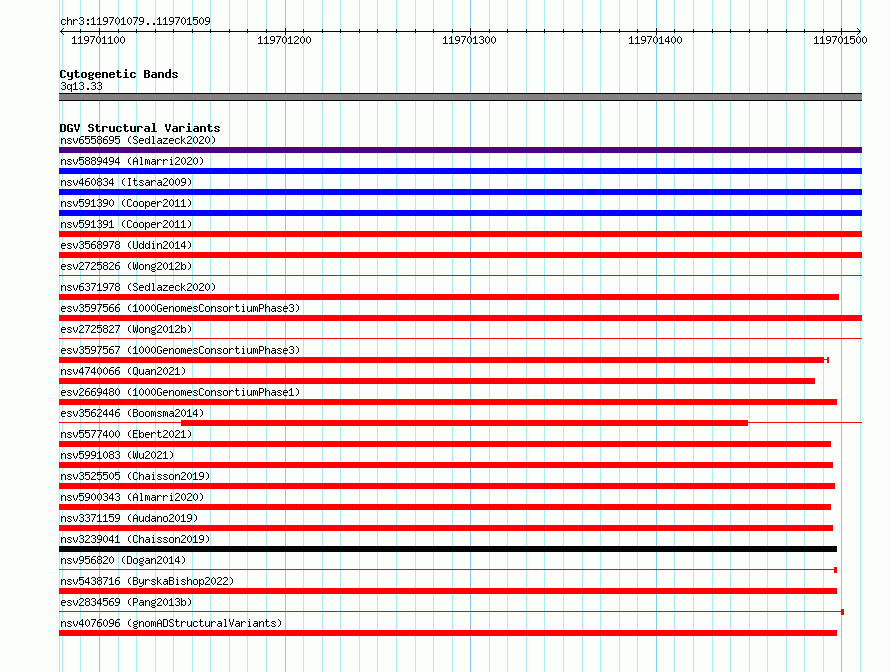Select the red nsv5577400 variant bar
The image size is (890, 672).
click(445, 444)
